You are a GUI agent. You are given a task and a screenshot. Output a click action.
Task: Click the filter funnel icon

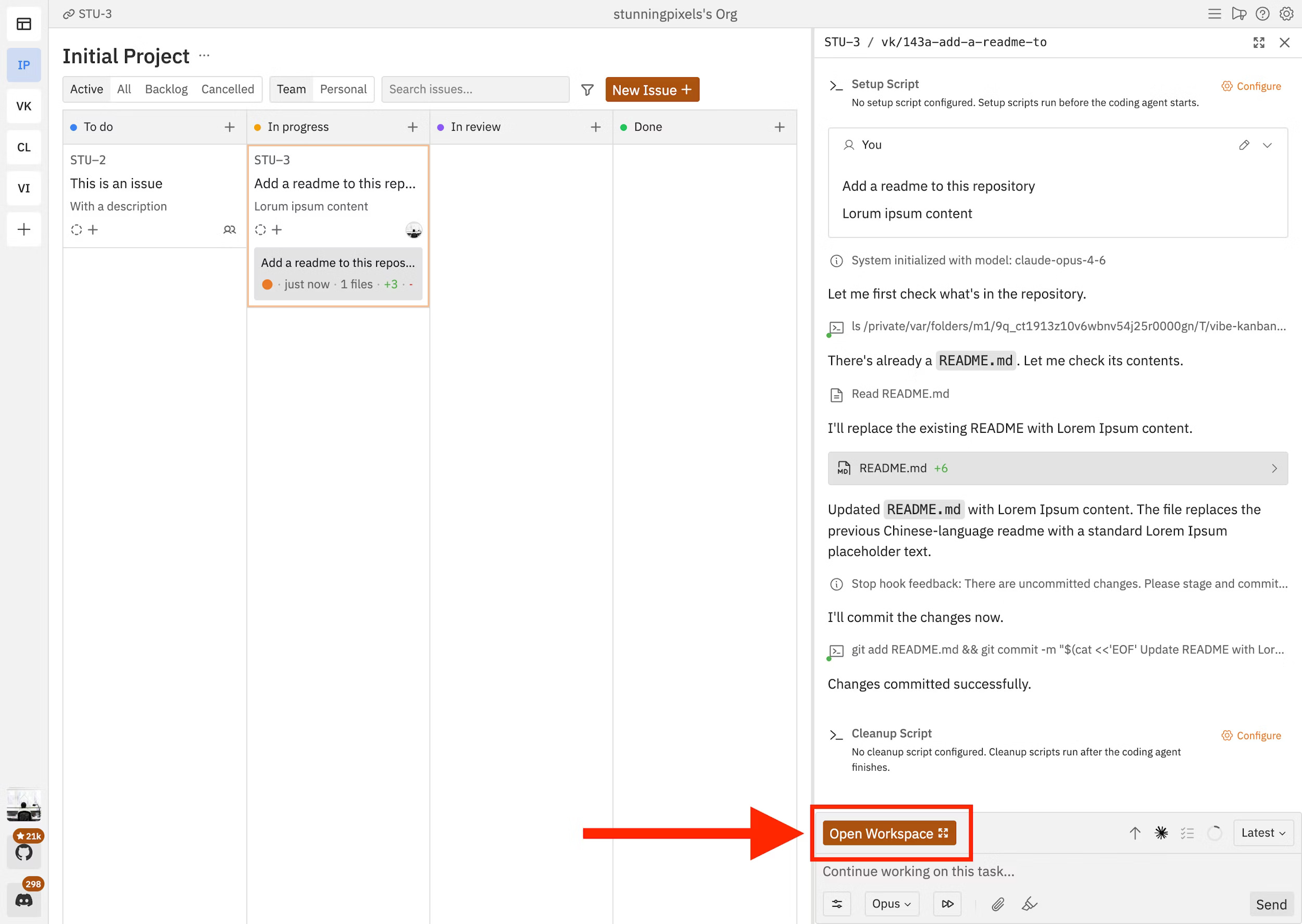[587, 90]
